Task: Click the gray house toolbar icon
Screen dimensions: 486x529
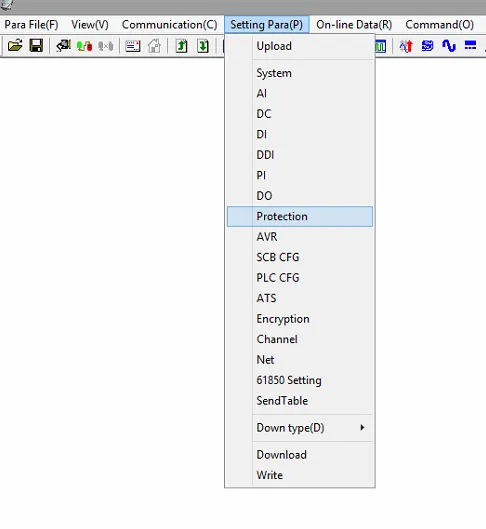Action: click(154, 46)
